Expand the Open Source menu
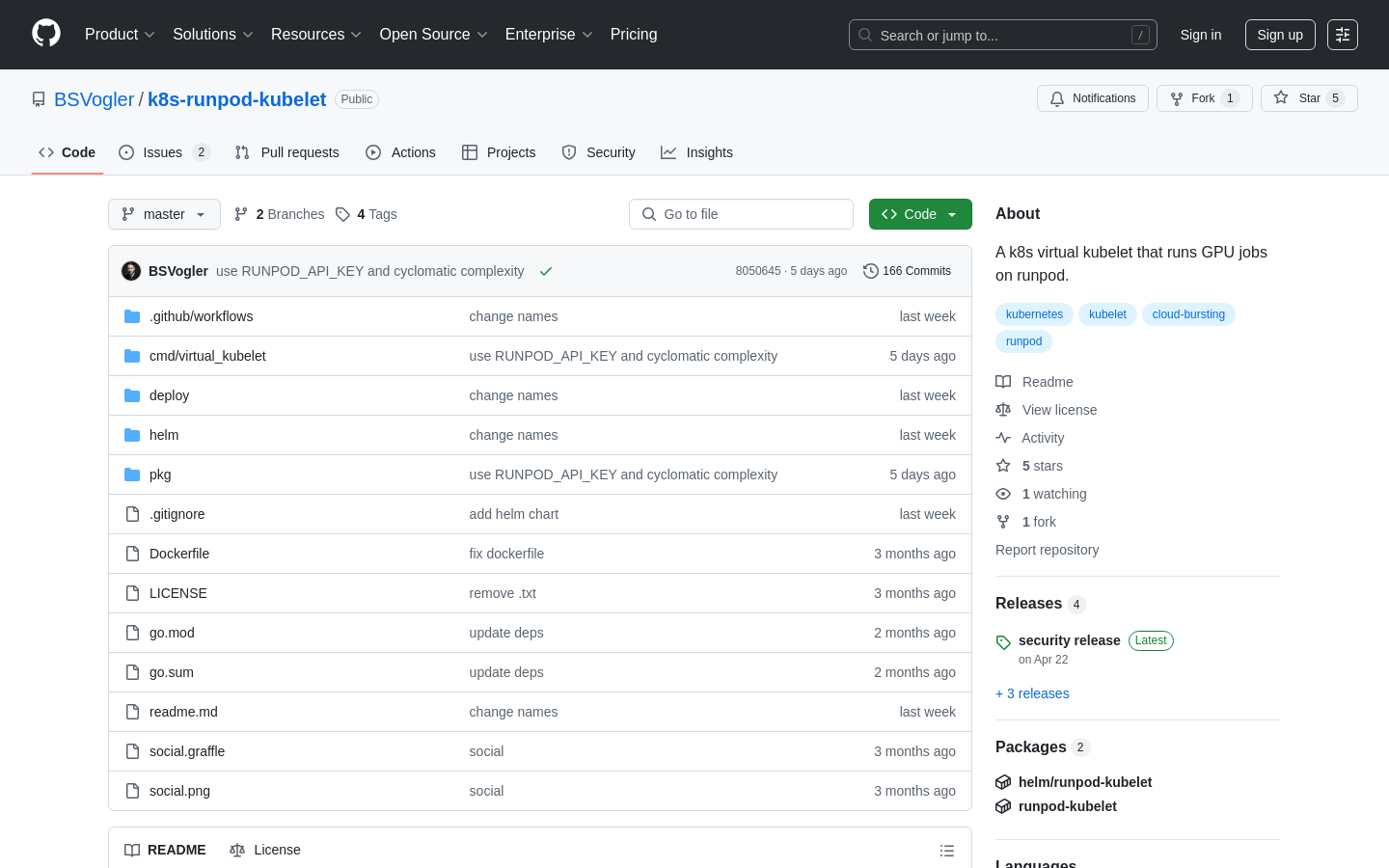Screen dimensions: 1389x868 tap(434, 34)
